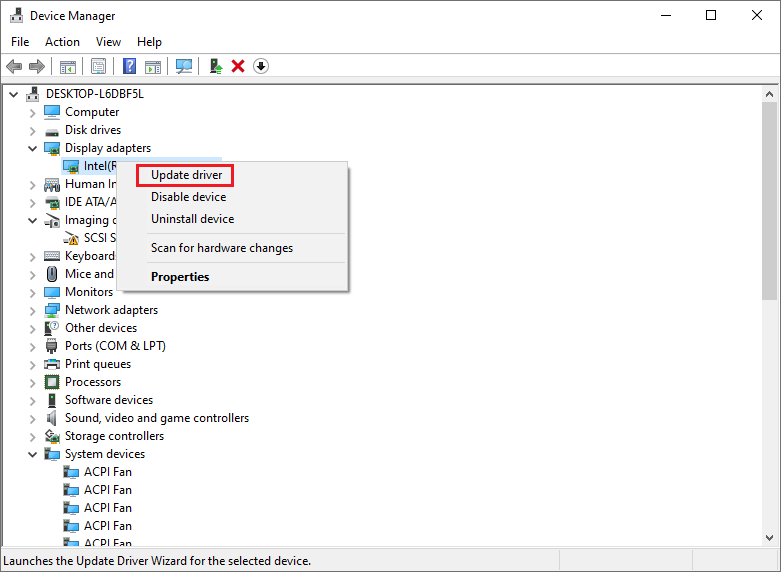
Task: Click the Show/Hide Action Pane icon
Action: click(x=153, y=66)
